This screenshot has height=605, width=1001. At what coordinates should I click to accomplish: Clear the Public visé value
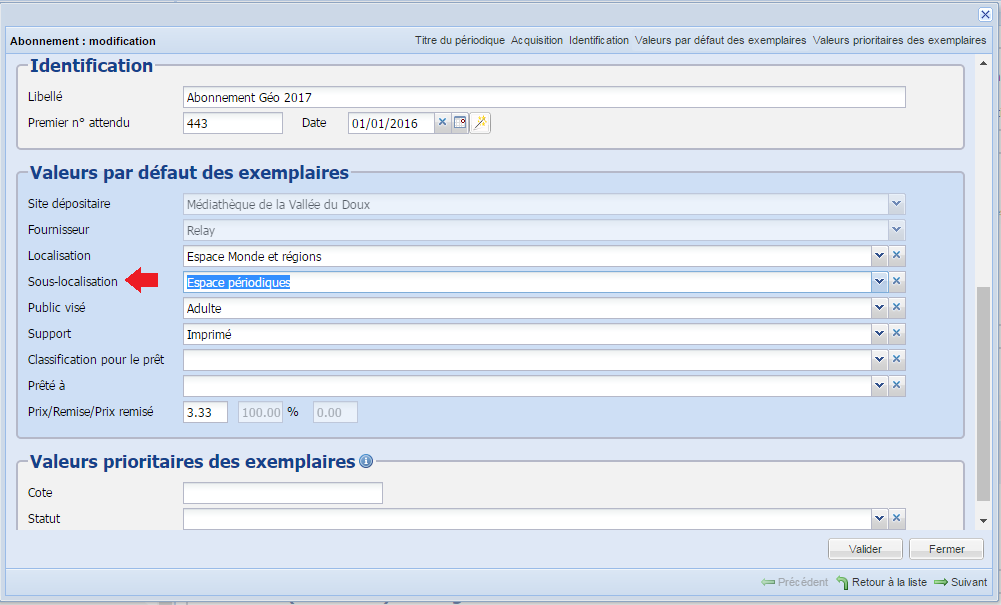(x=896, y=307)
